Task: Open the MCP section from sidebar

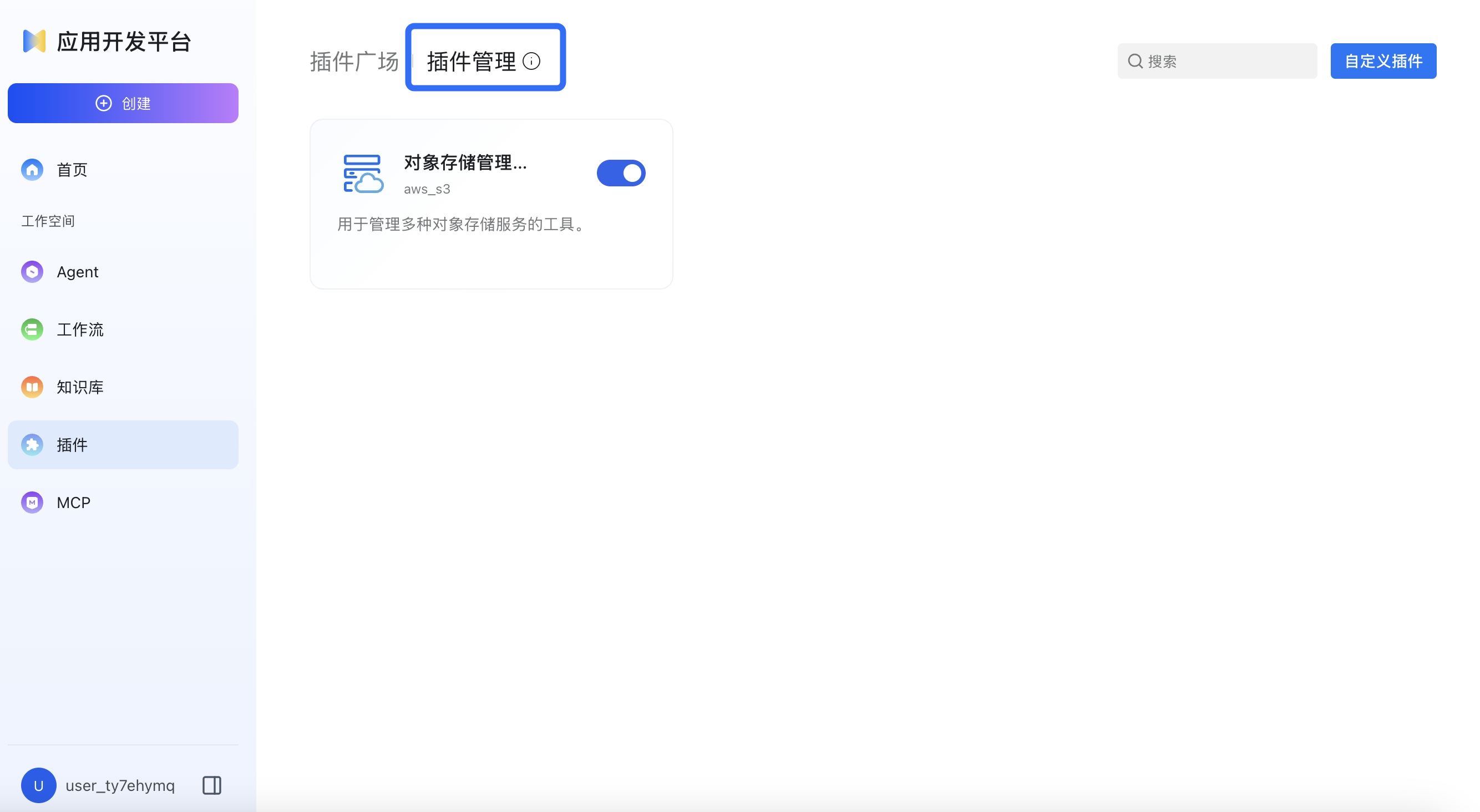Action: point(73,502)
